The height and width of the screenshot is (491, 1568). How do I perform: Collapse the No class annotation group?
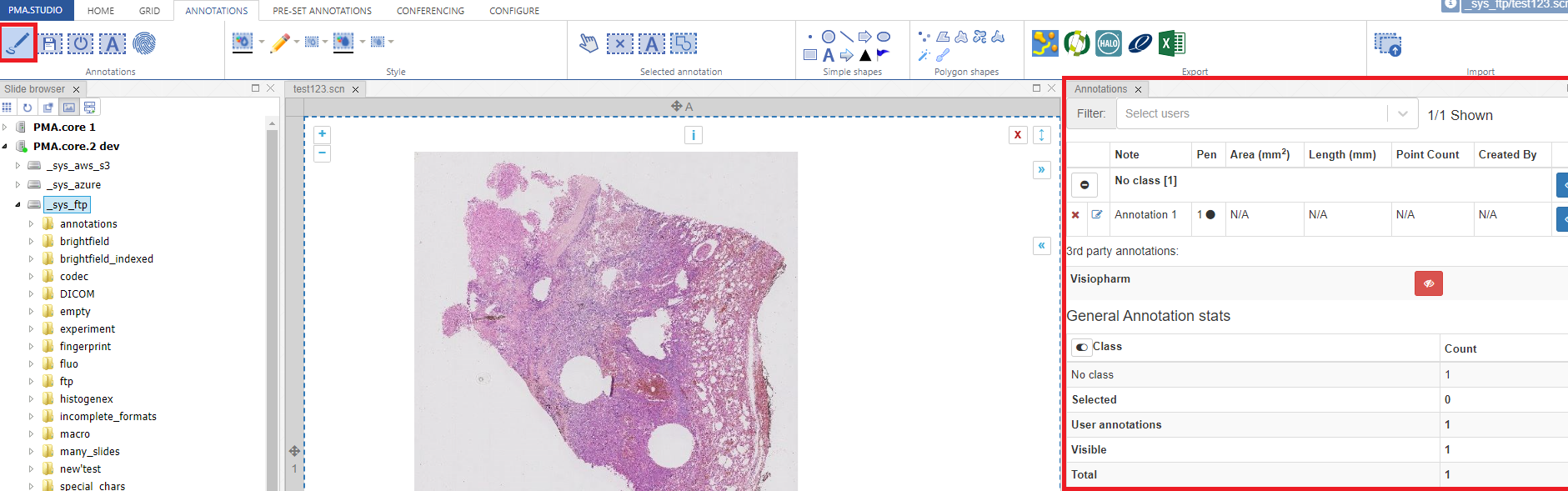point(1085,185)
